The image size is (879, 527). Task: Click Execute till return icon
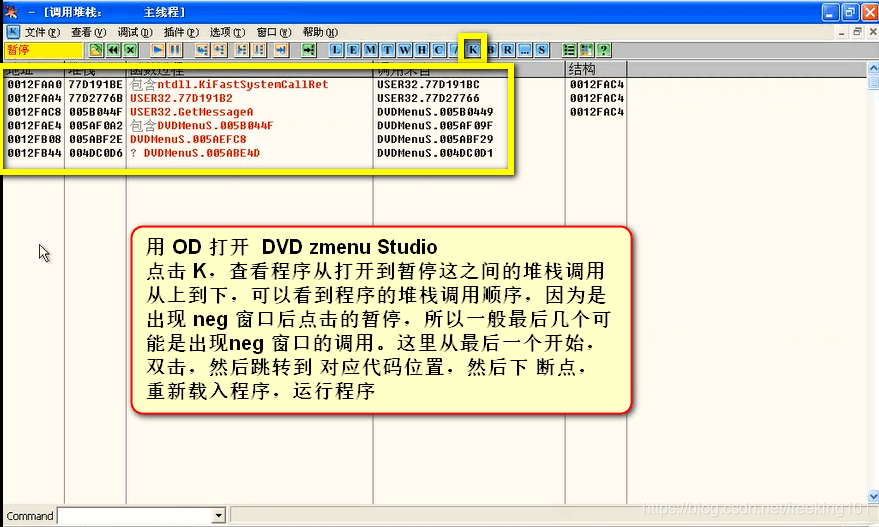coord(281,50)
